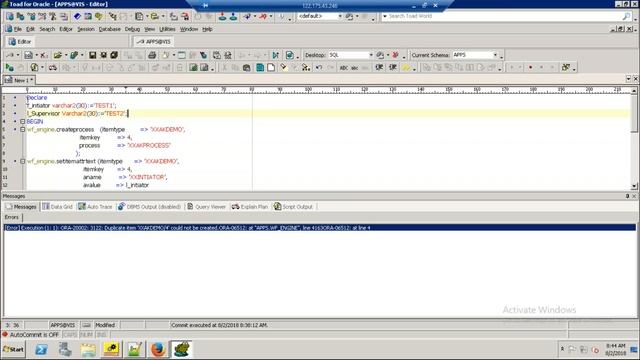Switch to the Data Grid tab
This screenshot has height=360, width=640.
pyautogui.click(x=58, y=207)
